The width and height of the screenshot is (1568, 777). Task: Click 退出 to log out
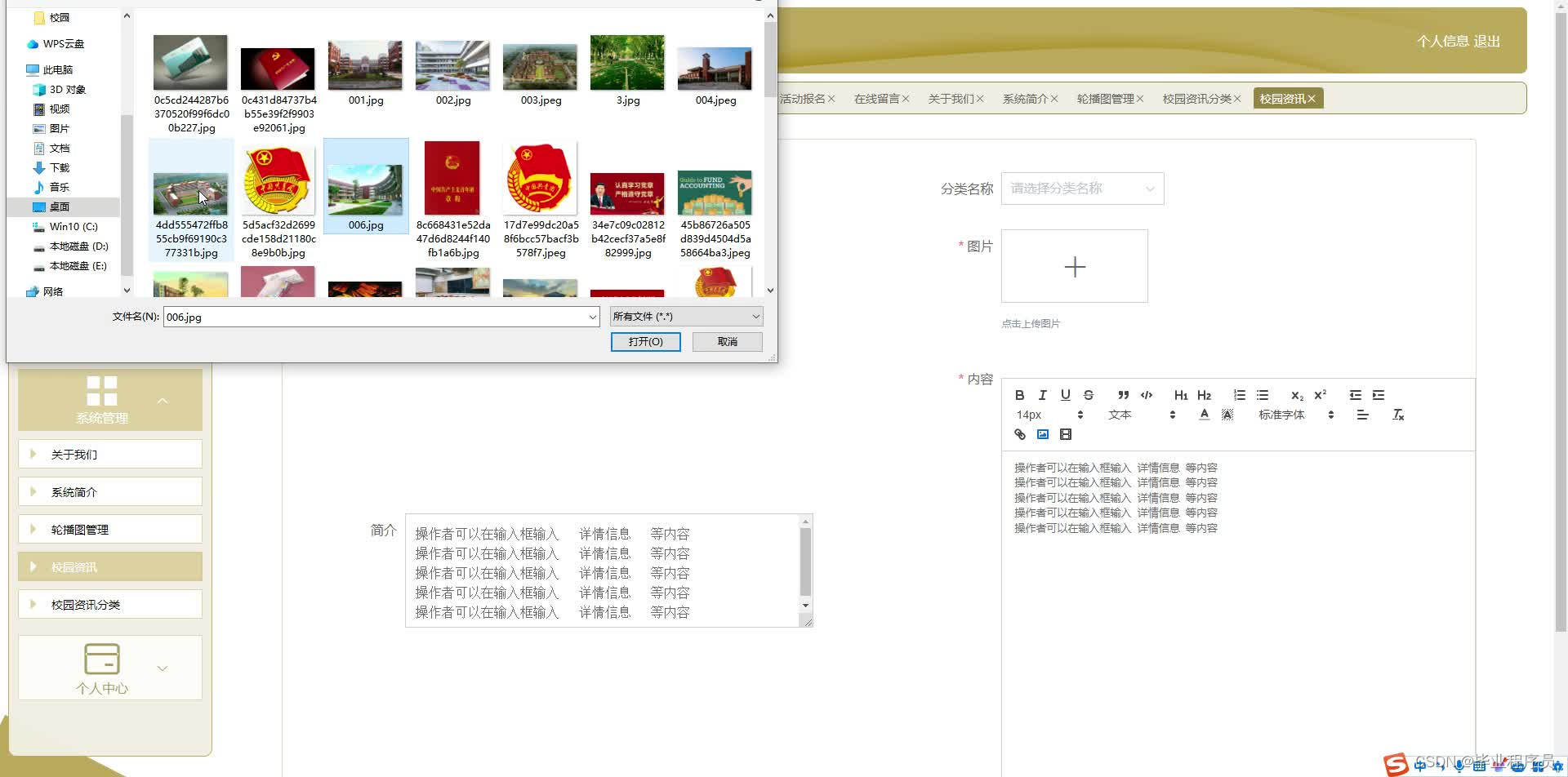pyautogui.click(x=1487, y=41)
